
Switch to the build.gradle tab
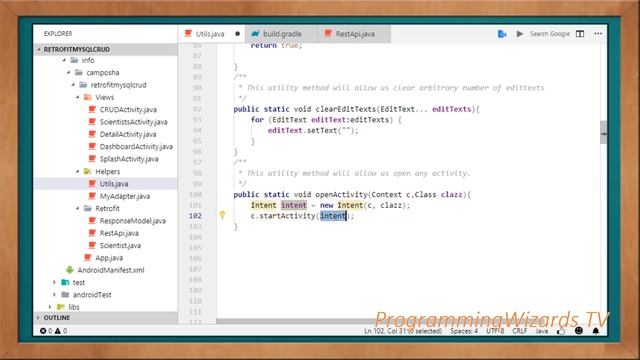(x=281, y=34)
